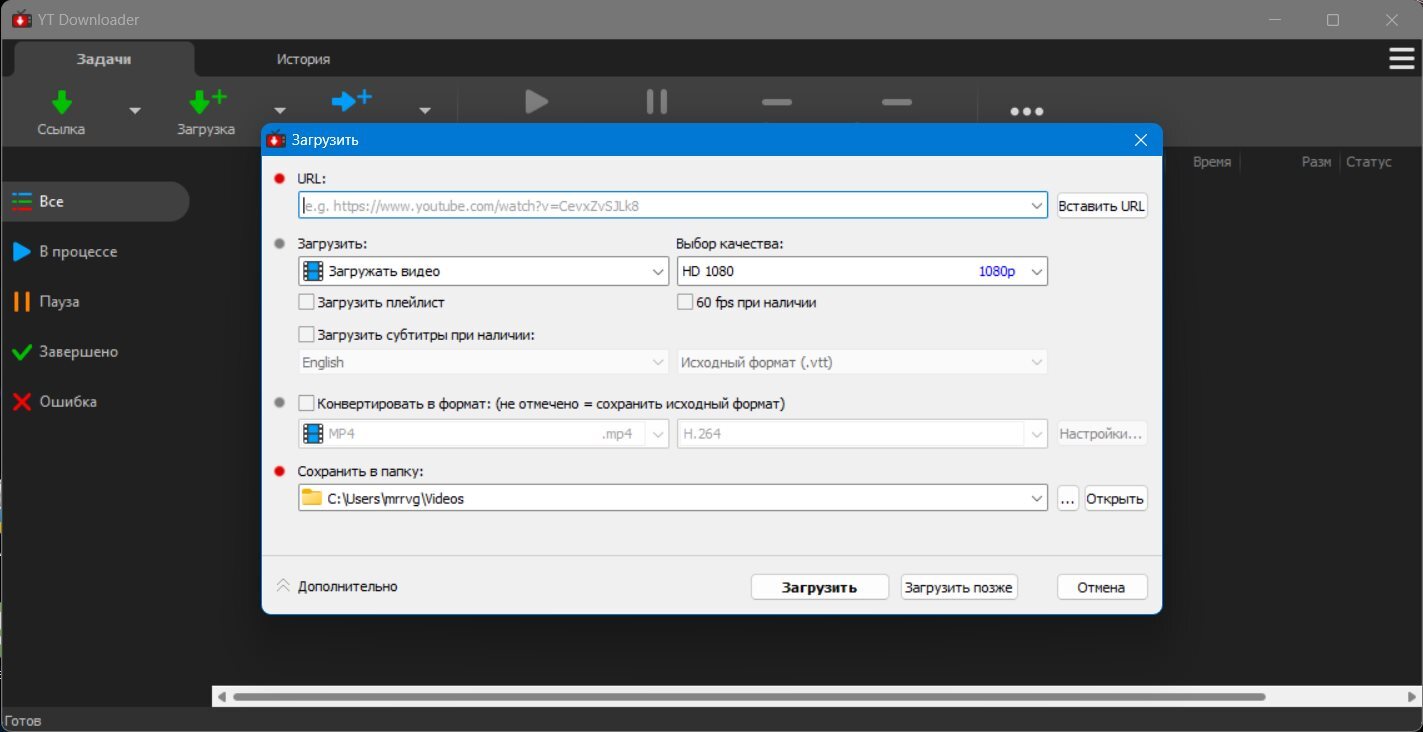Click the green Ссылка download arrow icon
1423x732 pixels.
(x=62, y=102)
